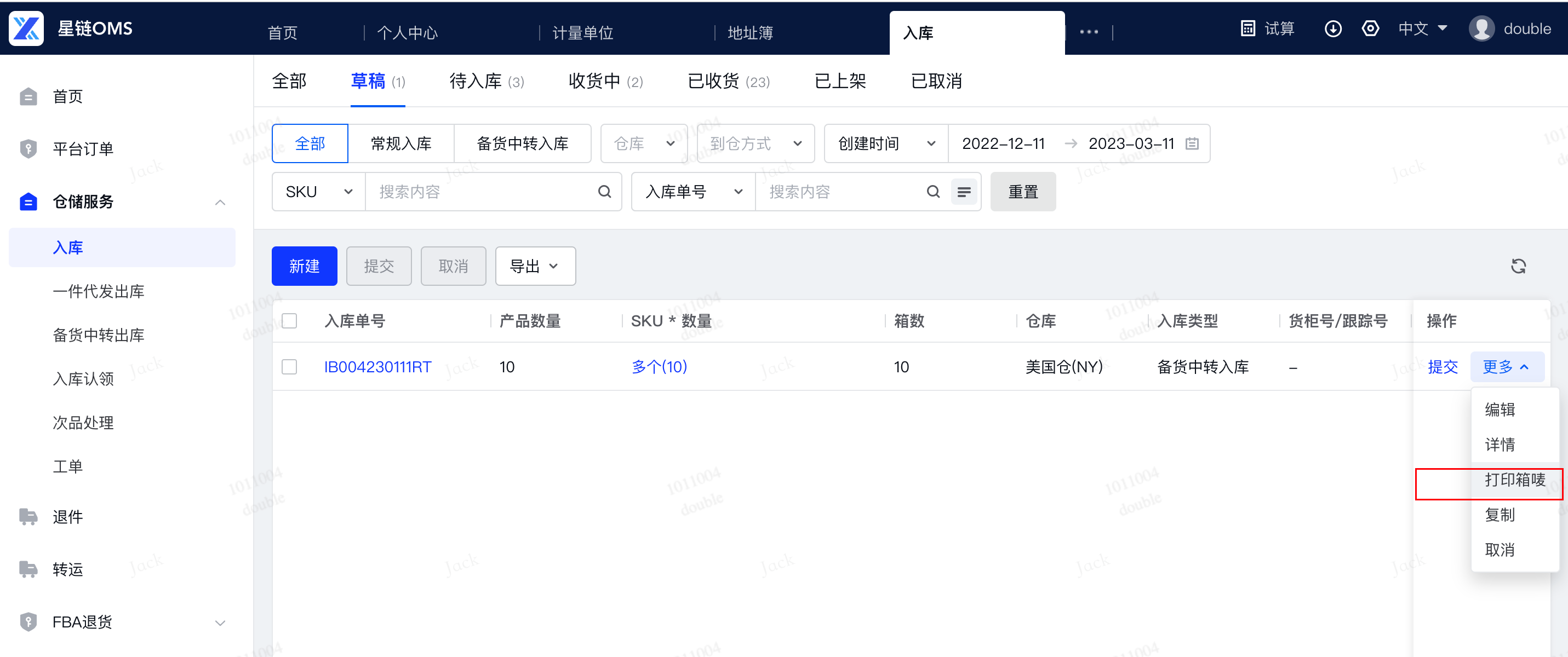Click the 星链OMS logo icon
The height and width of the screenshot is (657, 1568).
tap(26, 28)
